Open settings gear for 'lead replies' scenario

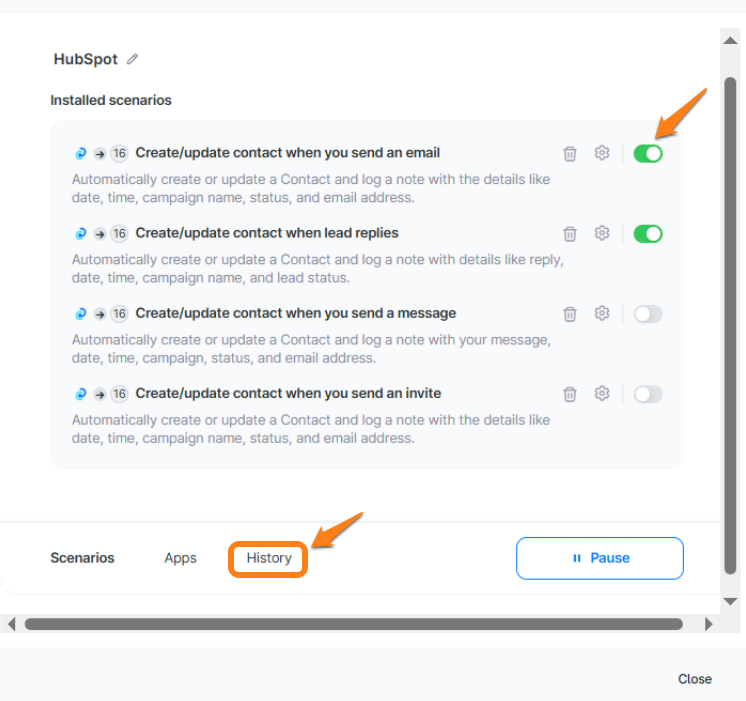tap(602, 234)
